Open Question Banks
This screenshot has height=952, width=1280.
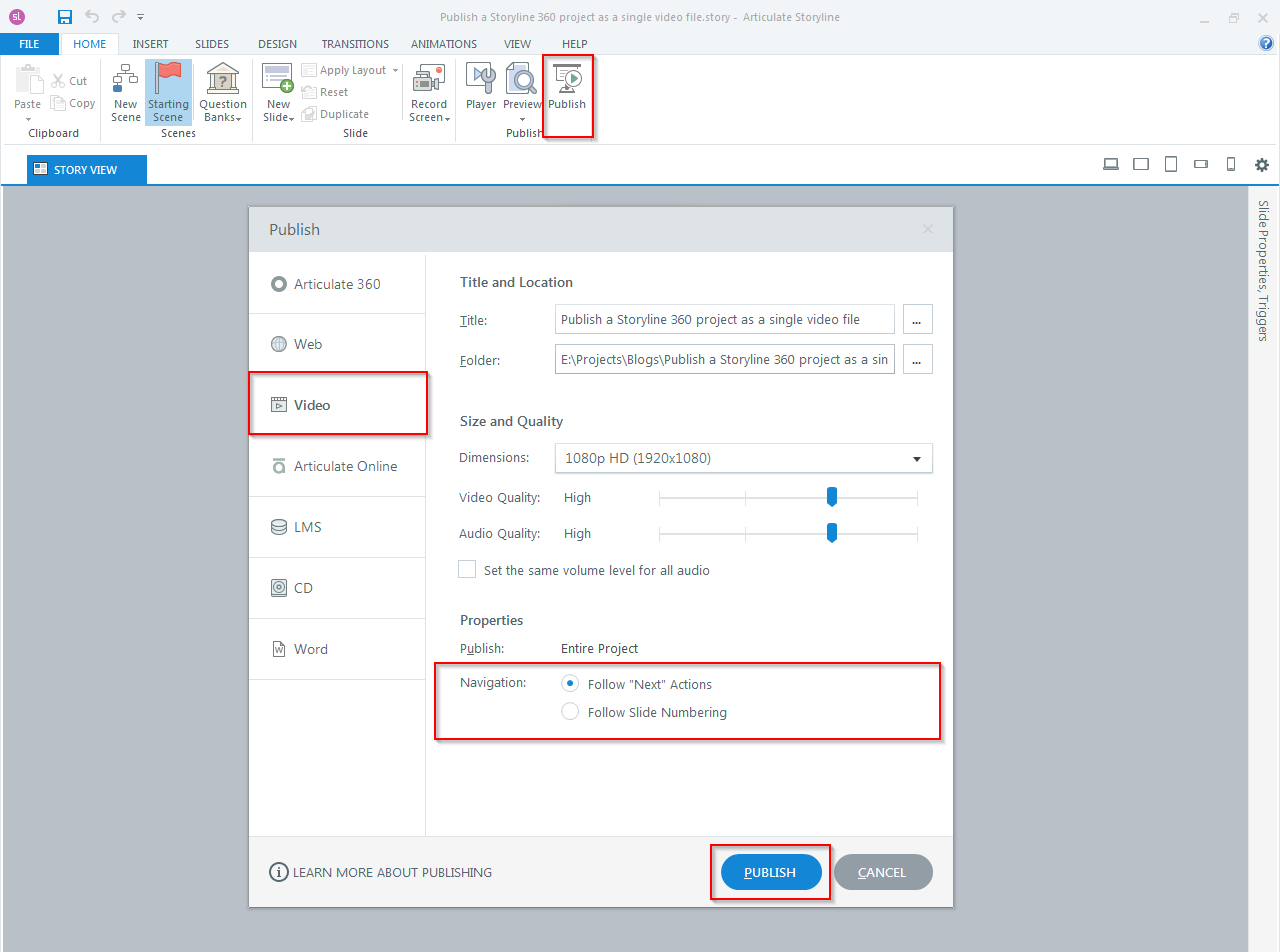point(222,92)
